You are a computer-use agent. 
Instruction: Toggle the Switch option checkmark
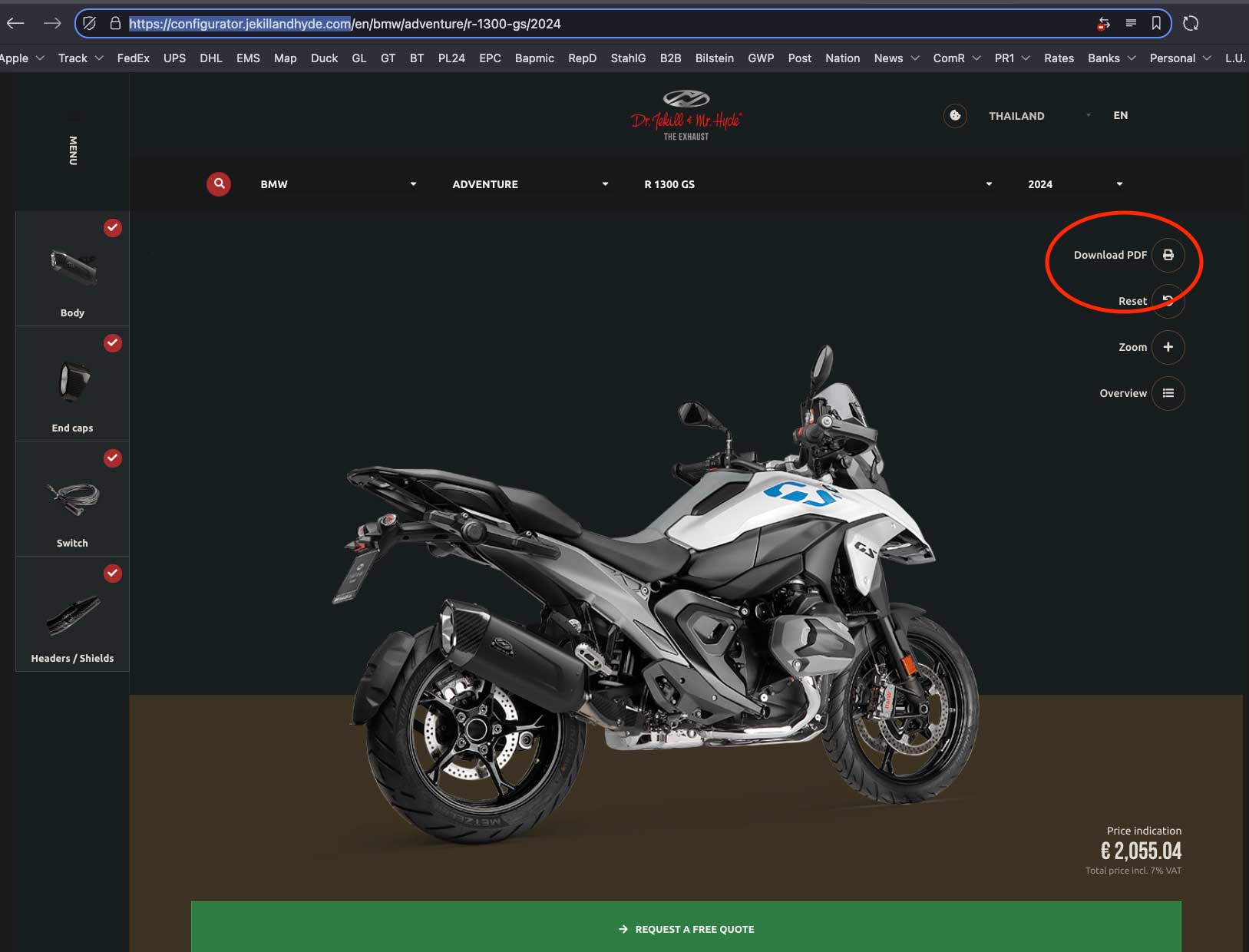(113, 458)
